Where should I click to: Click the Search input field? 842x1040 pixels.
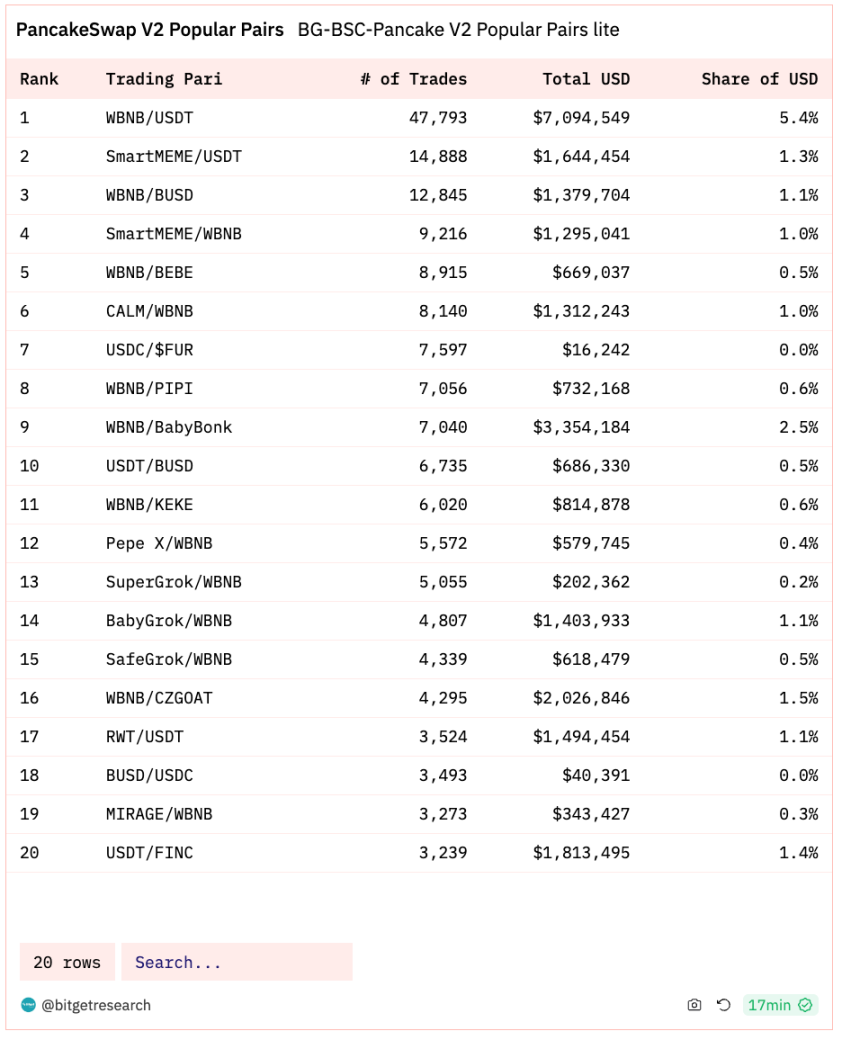click(237, 962)
